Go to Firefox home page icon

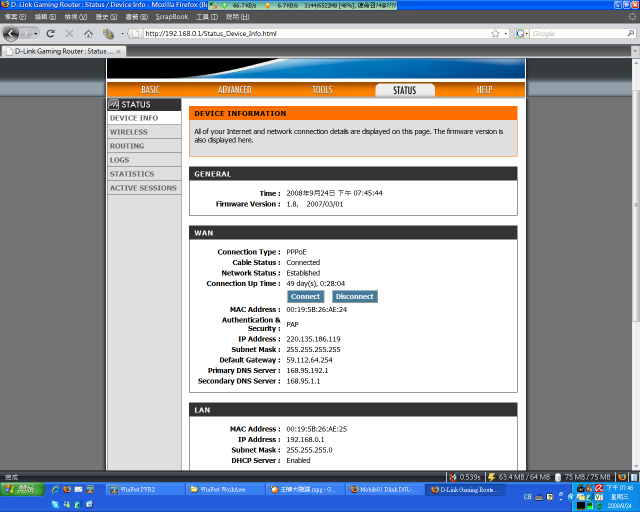click(x=88, y=33)
